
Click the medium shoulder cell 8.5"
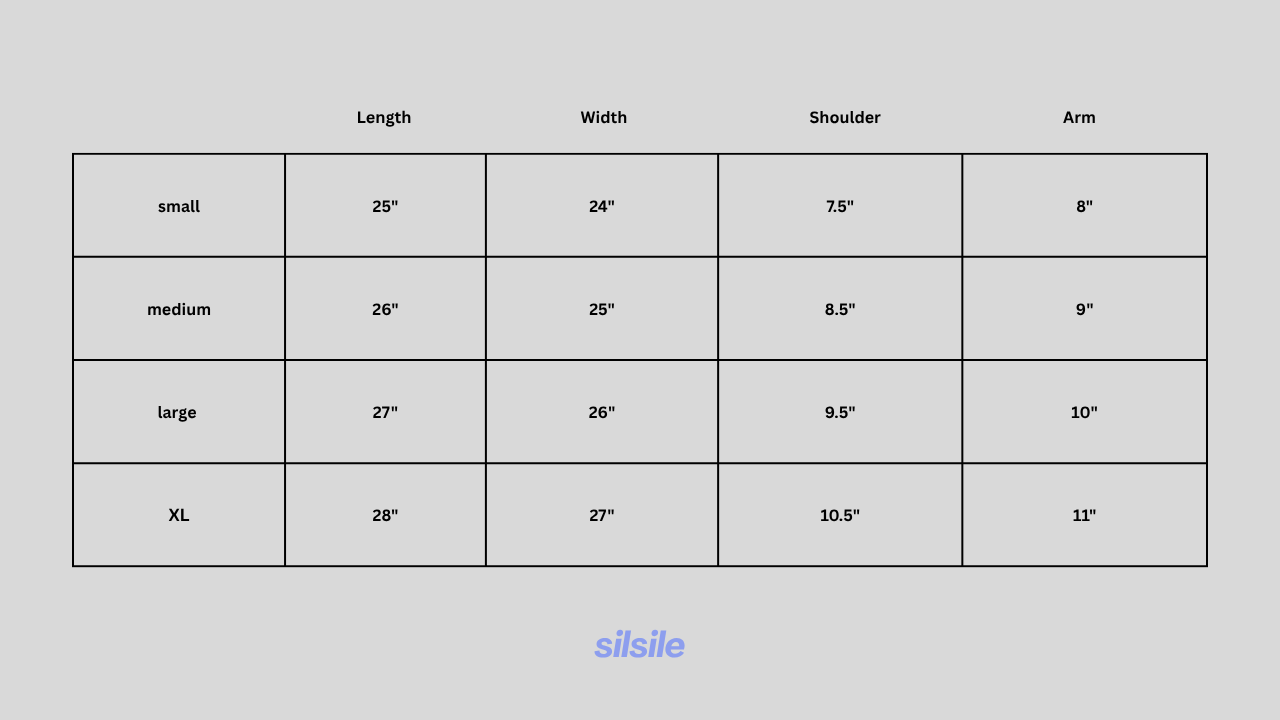[840, 309]
